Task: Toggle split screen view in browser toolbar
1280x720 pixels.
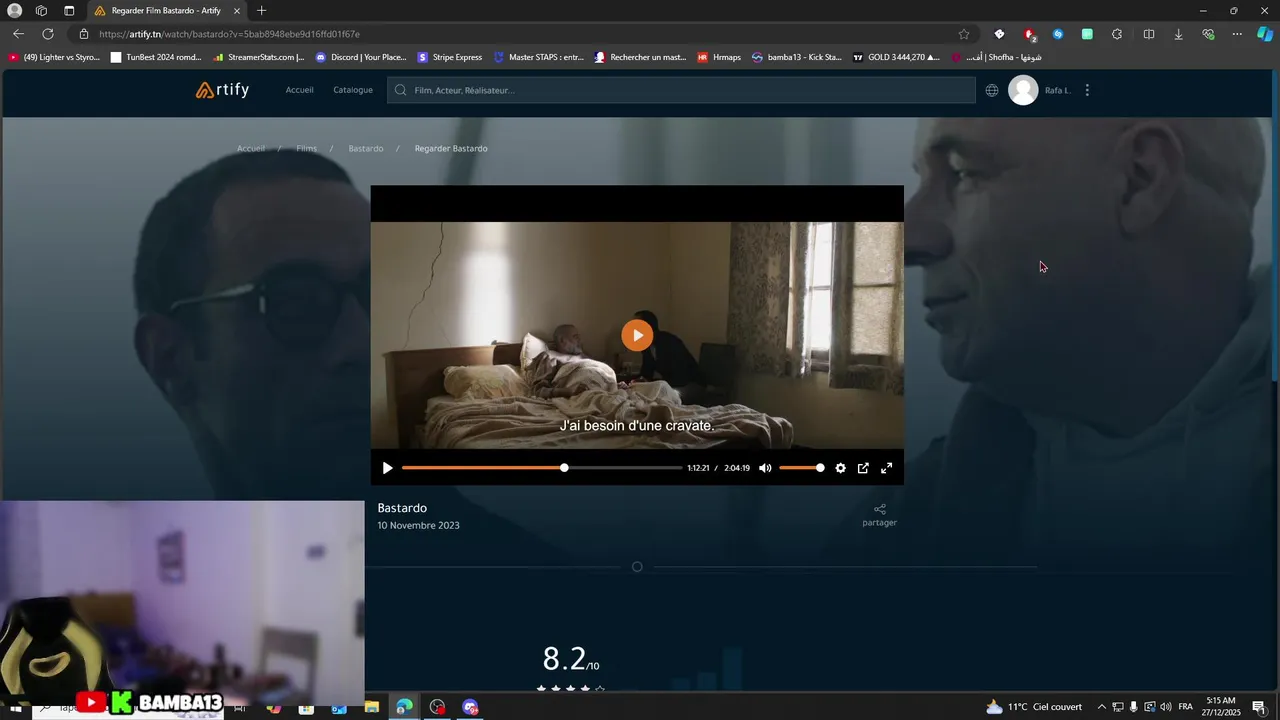Action: (1149, 34)
